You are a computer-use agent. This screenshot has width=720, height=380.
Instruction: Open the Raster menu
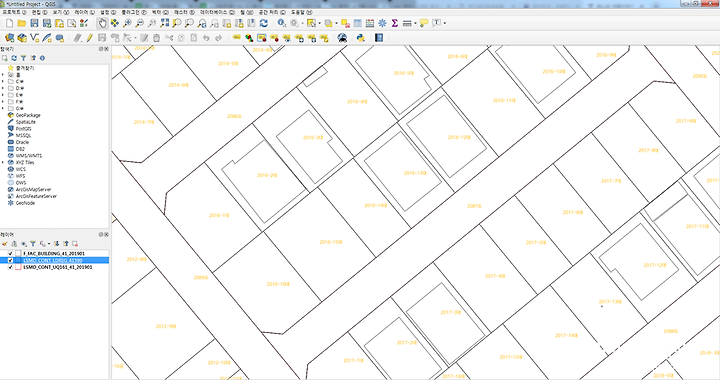coord(184,12)
